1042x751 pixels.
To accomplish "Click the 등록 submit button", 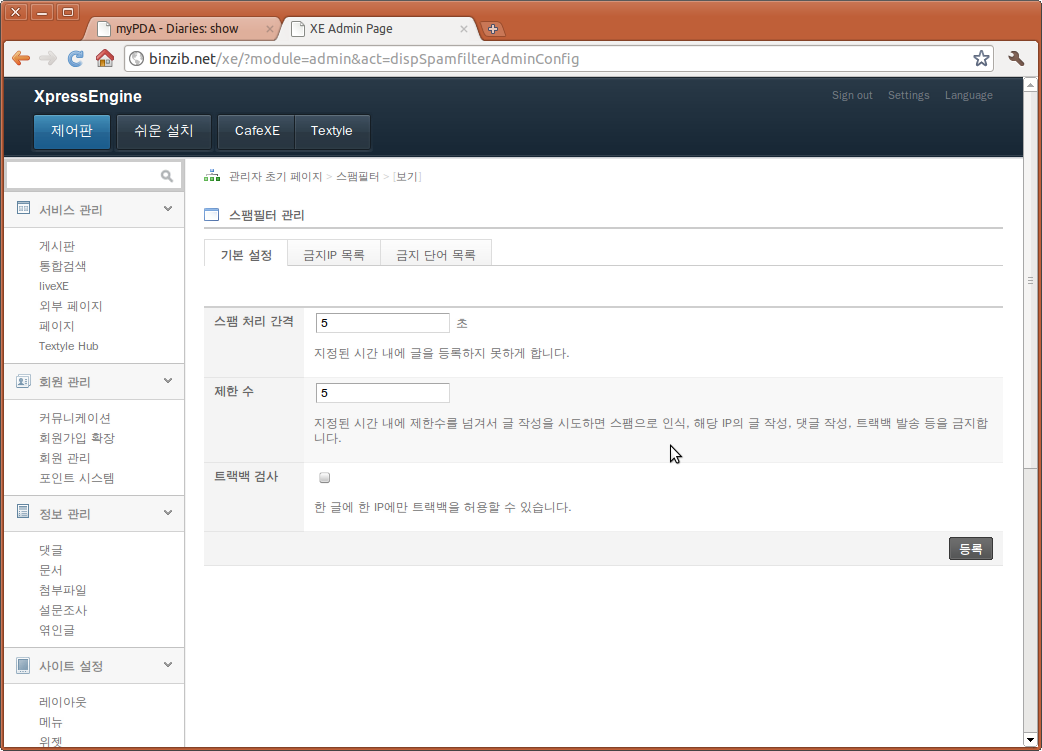I will pyautogui.click(x=970, y=548).
